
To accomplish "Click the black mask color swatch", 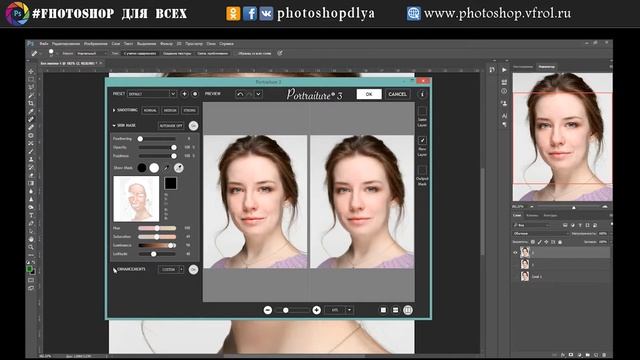I will (x=171, y=184).
